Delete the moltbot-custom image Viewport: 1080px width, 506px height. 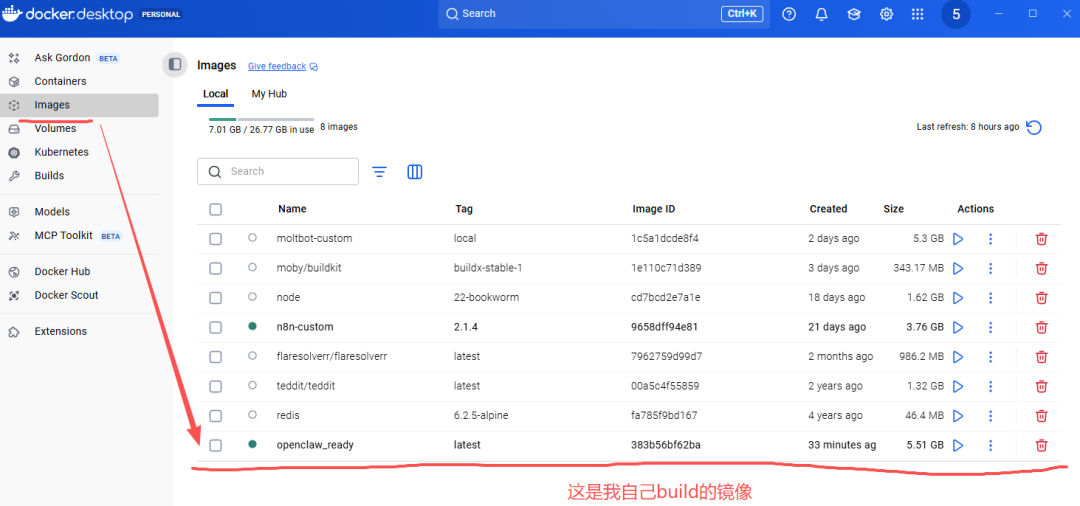(x=1041, y=239)
